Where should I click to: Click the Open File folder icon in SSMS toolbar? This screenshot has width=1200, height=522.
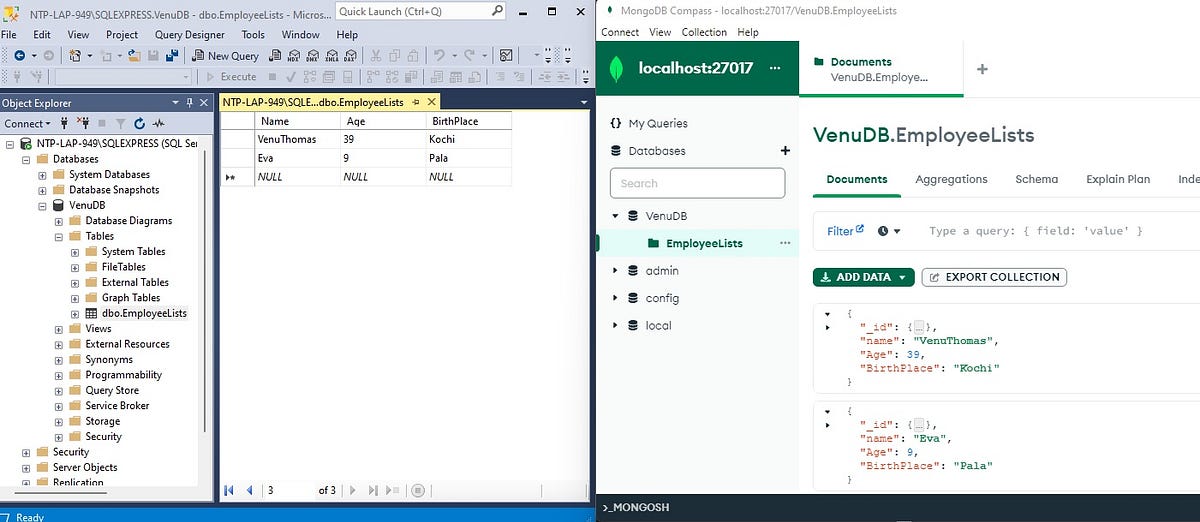coord(132,56)
